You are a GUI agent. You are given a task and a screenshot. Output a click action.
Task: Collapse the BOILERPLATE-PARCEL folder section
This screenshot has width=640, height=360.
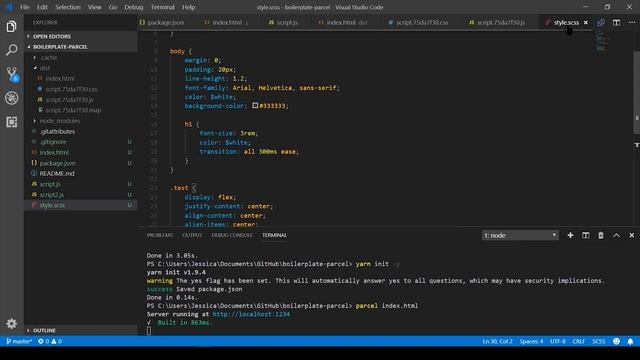coord(81,47)
